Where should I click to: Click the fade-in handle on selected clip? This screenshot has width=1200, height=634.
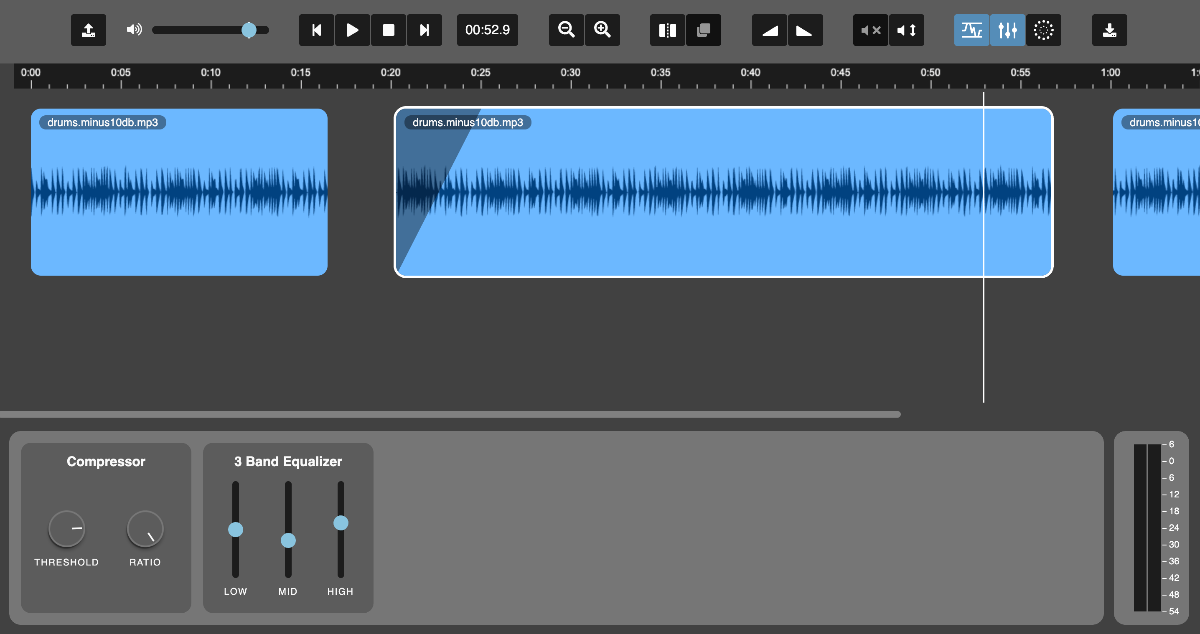point(440,190)
